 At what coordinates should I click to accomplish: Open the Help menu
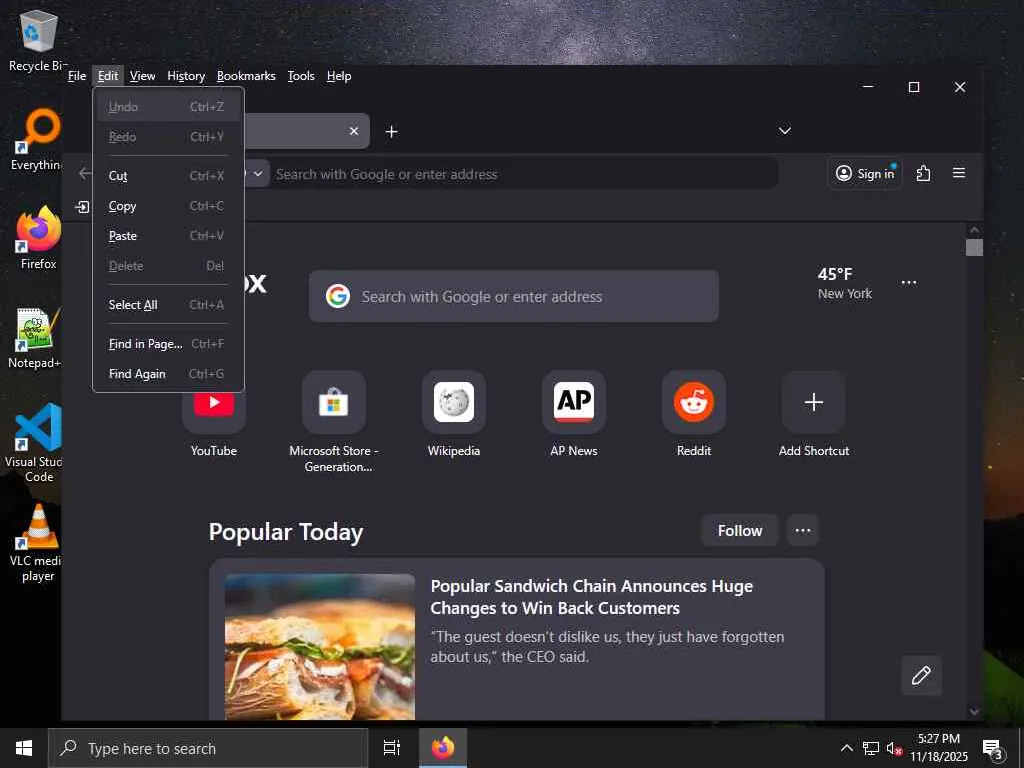[339, 76]
